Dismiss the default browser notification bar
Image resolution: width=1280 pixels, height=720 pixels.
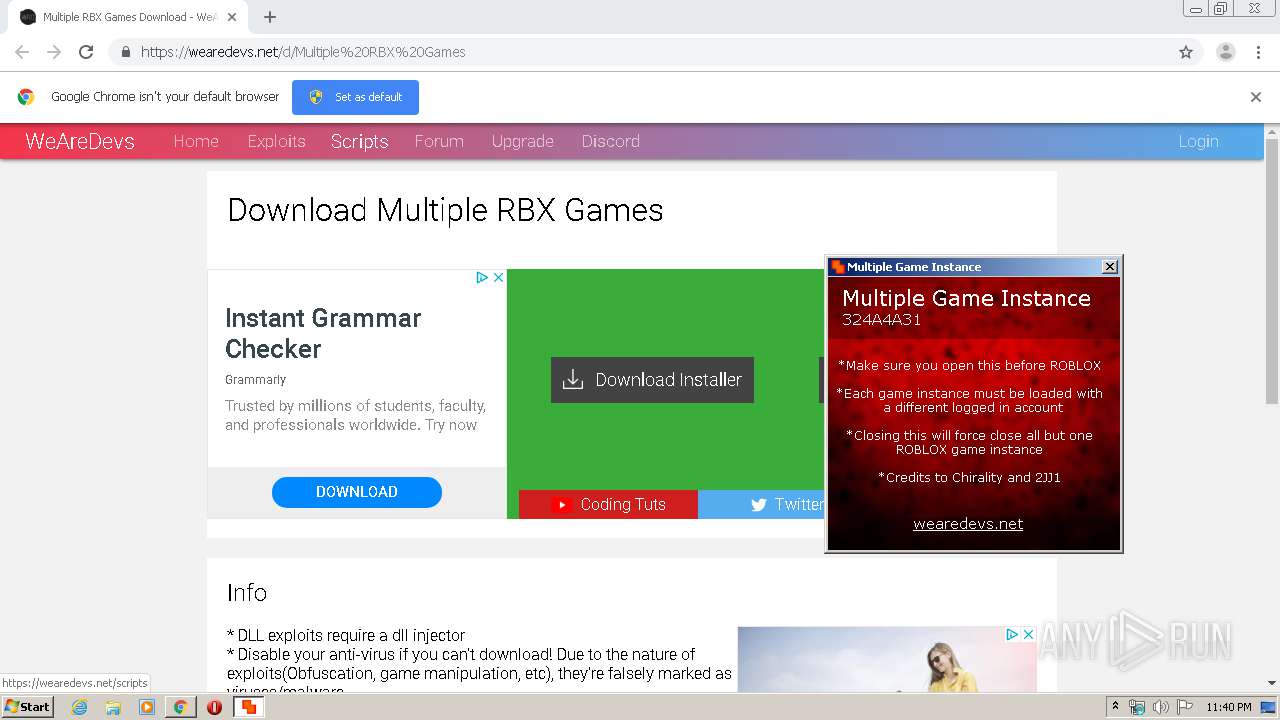coord(1255,97)
